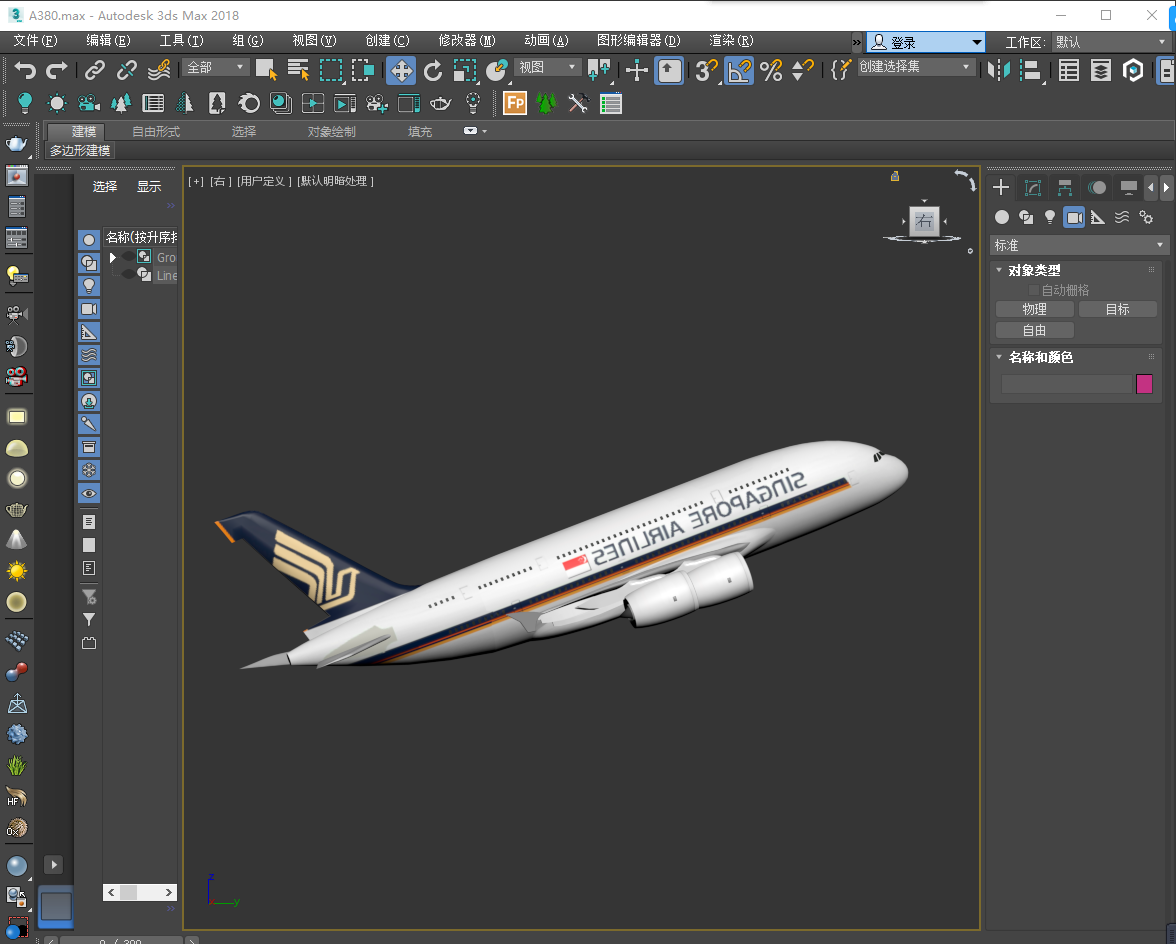Collapse the 名称和颜色 rollout
The height and width of the screenshot is (944, 1176).
coord(999,357)
